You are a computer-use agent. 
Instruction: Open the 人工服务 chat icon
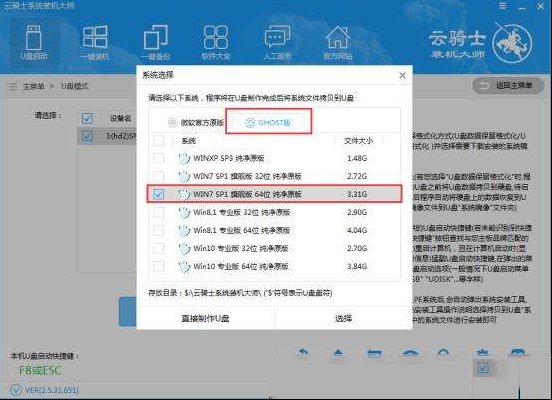277,43
